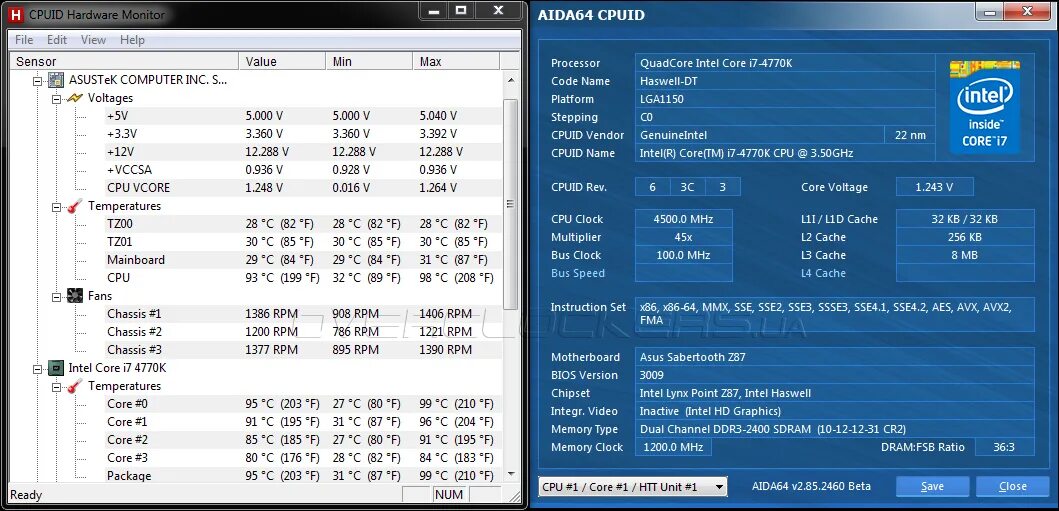Collapse the Fans tree node

tap(57, 296)
